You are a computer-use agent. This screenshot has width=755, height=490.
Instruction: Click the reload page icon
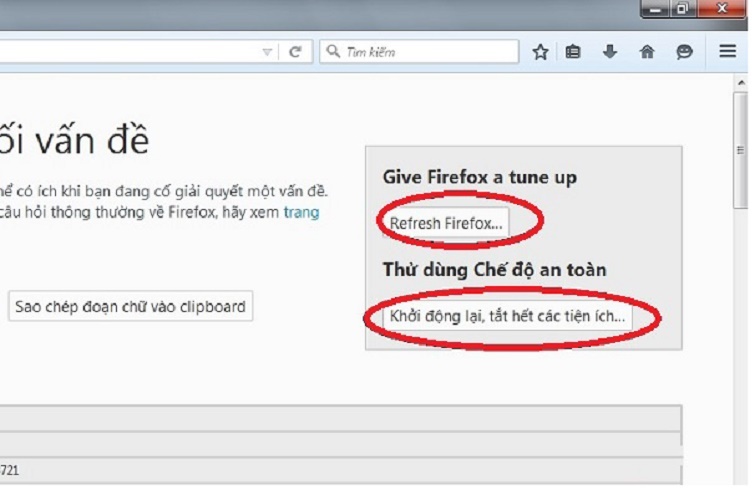pyautogui.click(x=295, y=52)
